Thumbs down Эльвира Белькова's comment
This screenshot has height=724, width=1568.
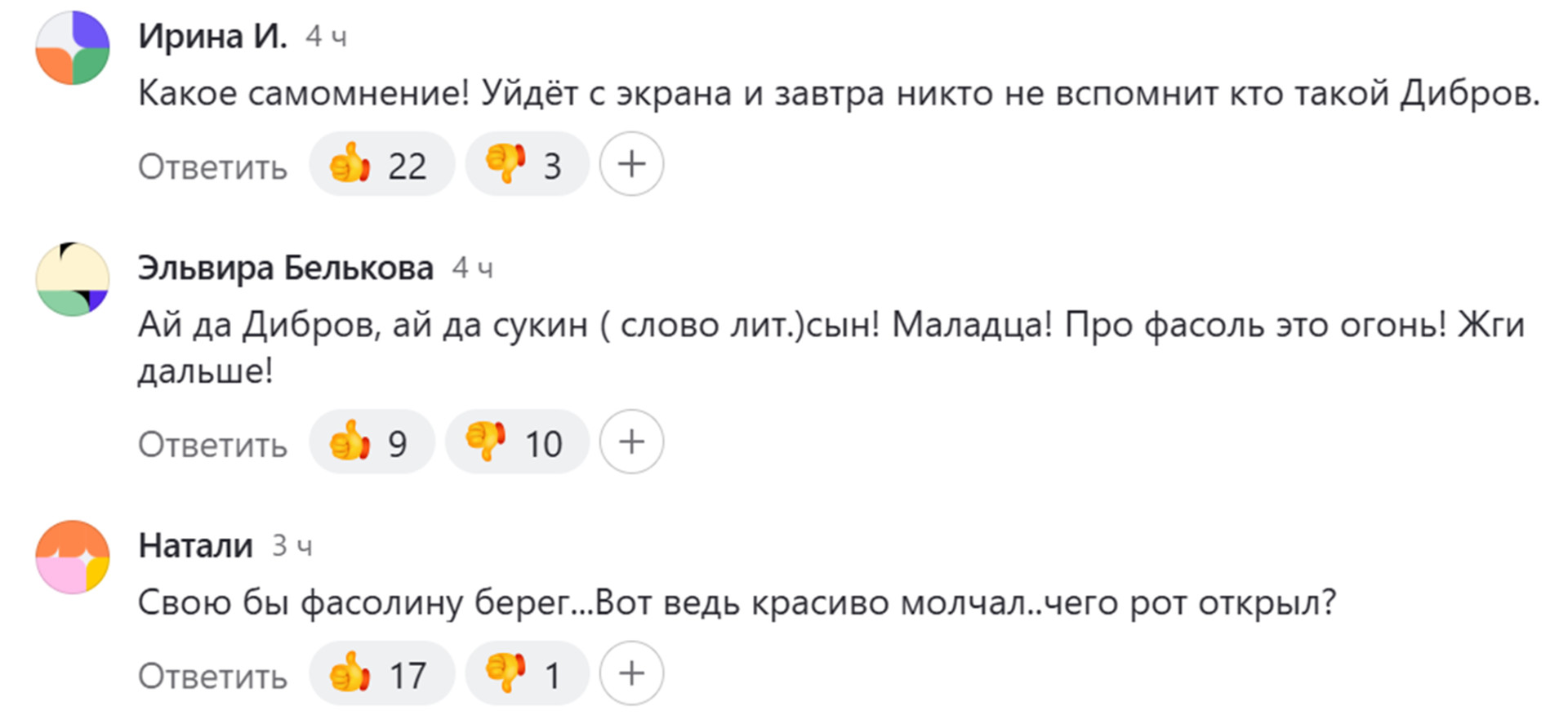tap(516, 443)
